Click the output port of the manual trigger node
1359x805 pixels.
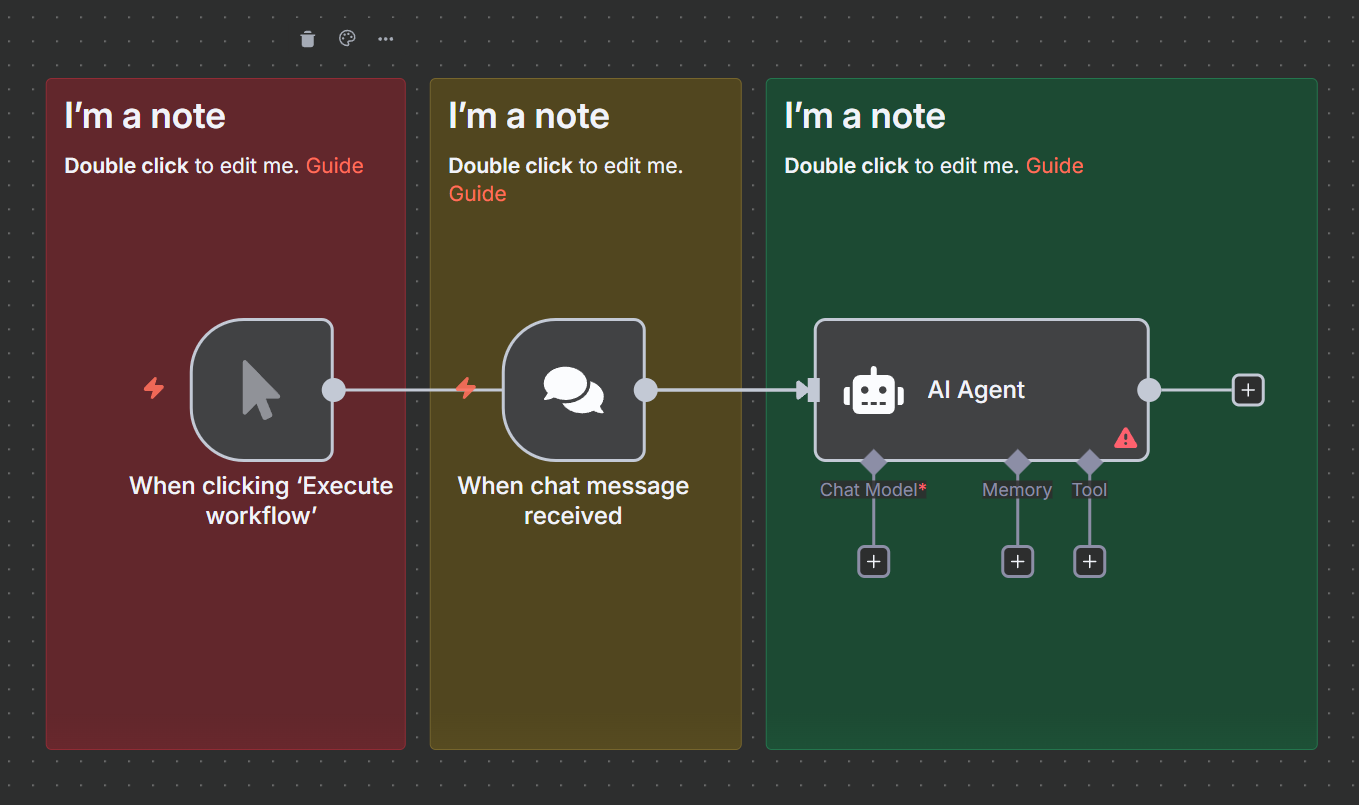pyautogui.click(x=334, y=390)
